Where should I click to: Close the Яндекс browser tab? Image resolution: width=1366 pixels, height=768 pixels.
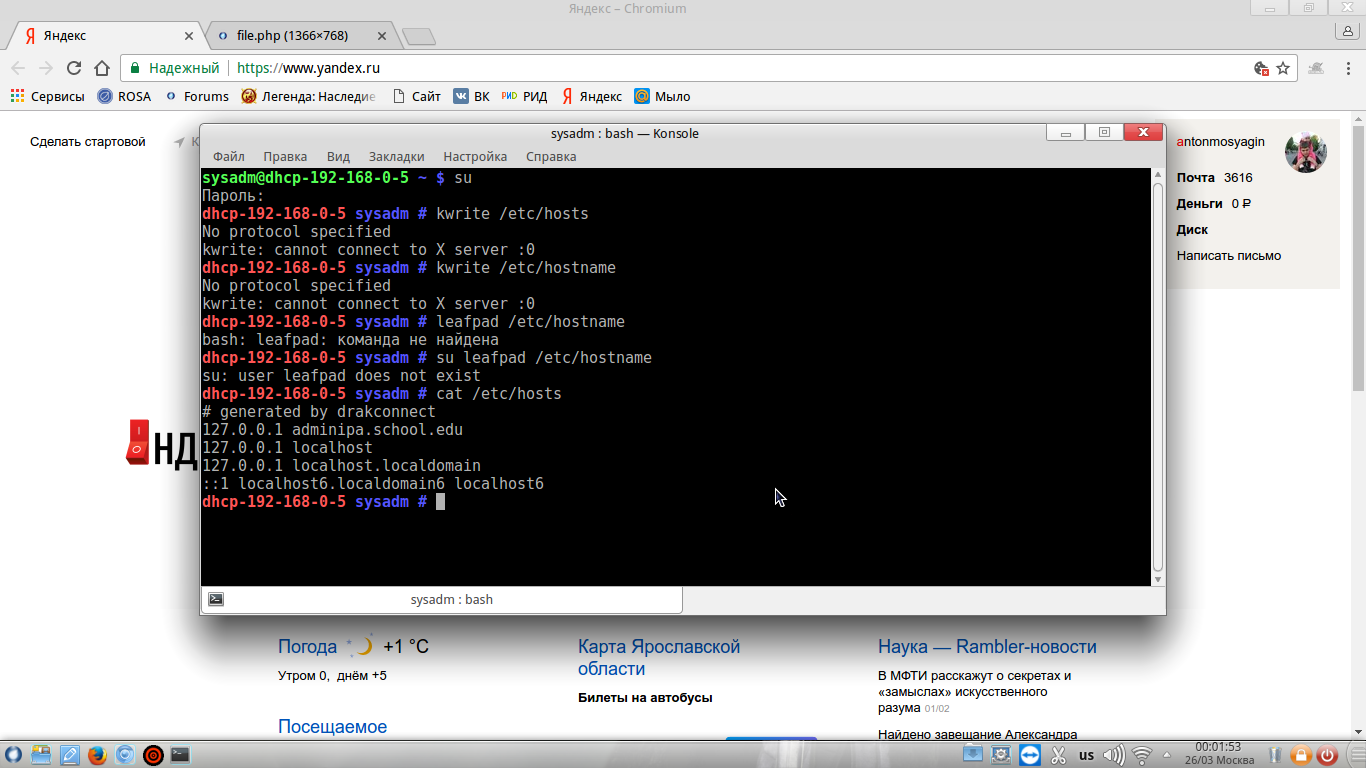189,36
